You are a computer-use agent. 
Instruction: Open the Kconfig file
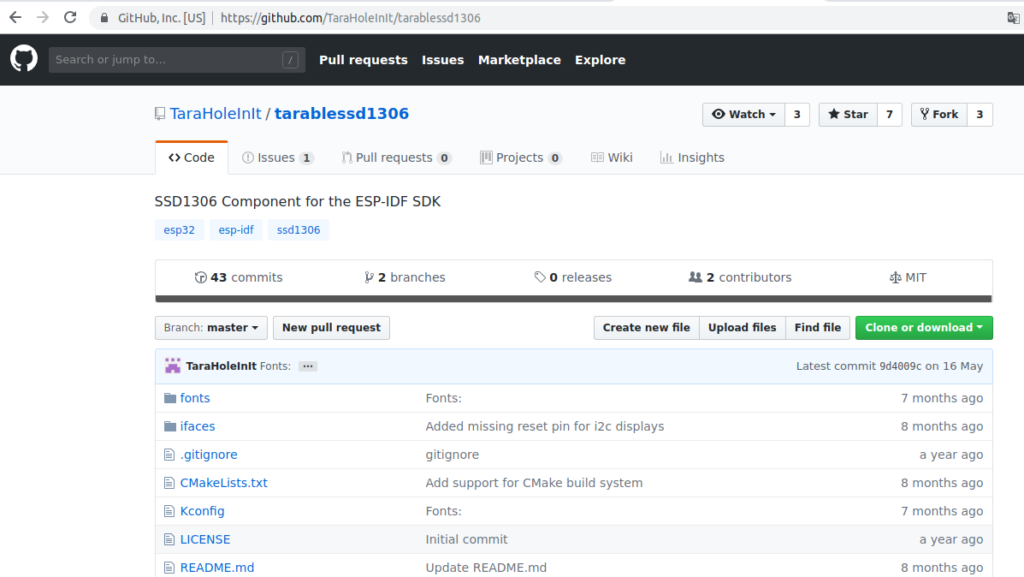pyautogui.click(x=202, y=511)
